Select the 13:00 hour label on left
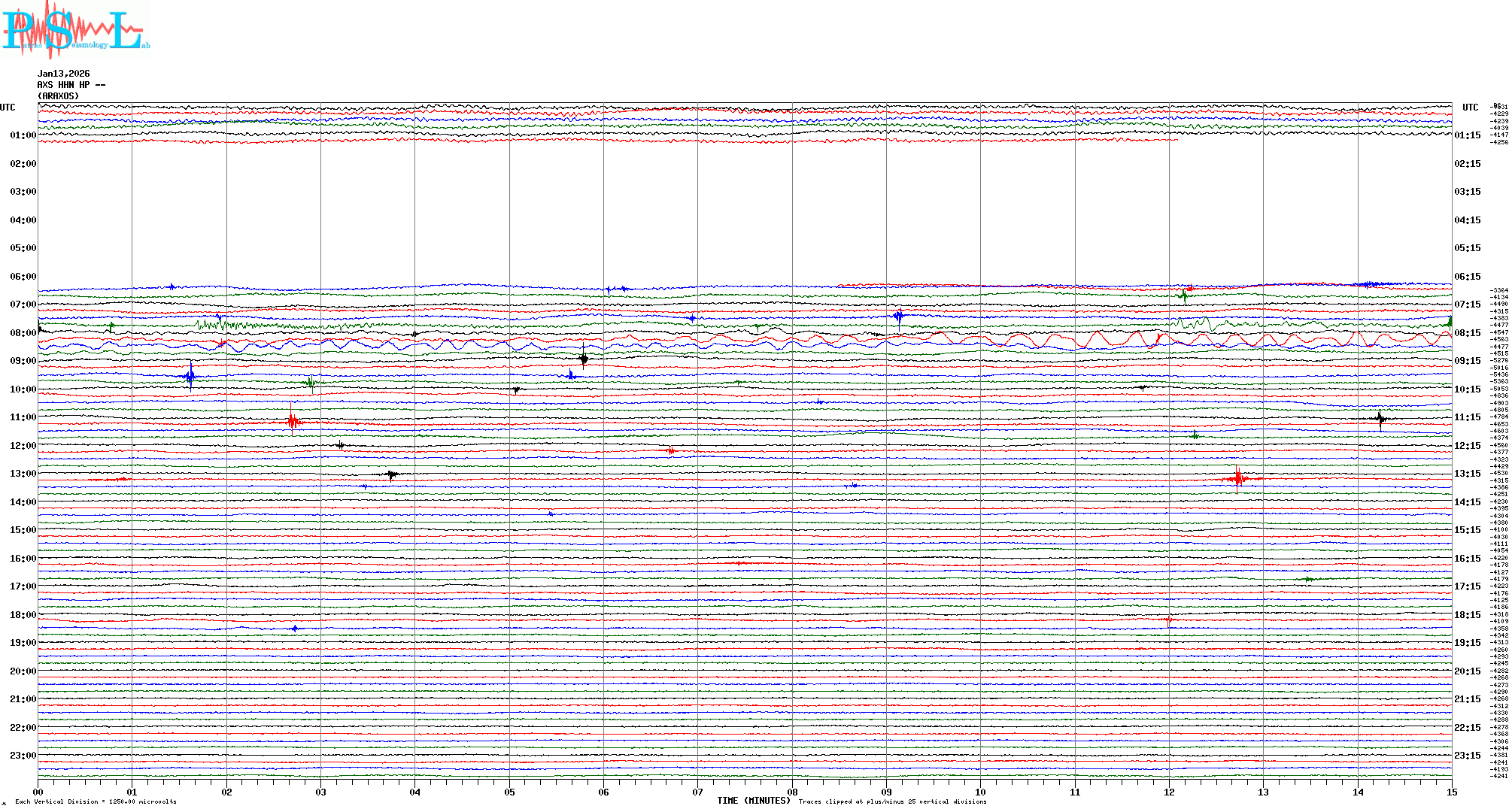Image resolution: width=1512 pixels, height=812 pixels. [x=23, y=474]
